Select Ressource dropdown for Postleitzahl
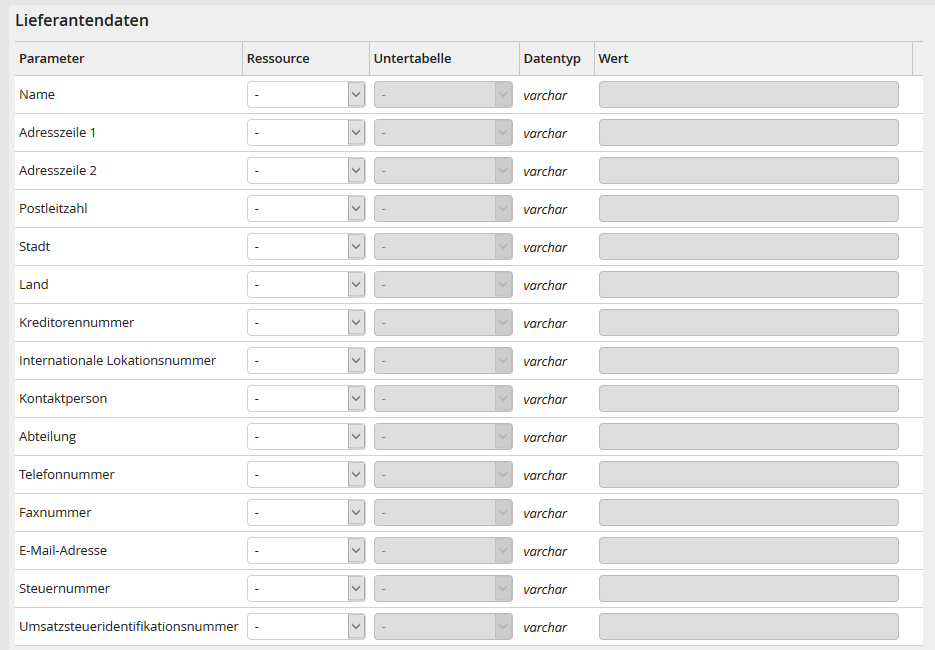This screenshot has width=935, height=650. [306, 209]
